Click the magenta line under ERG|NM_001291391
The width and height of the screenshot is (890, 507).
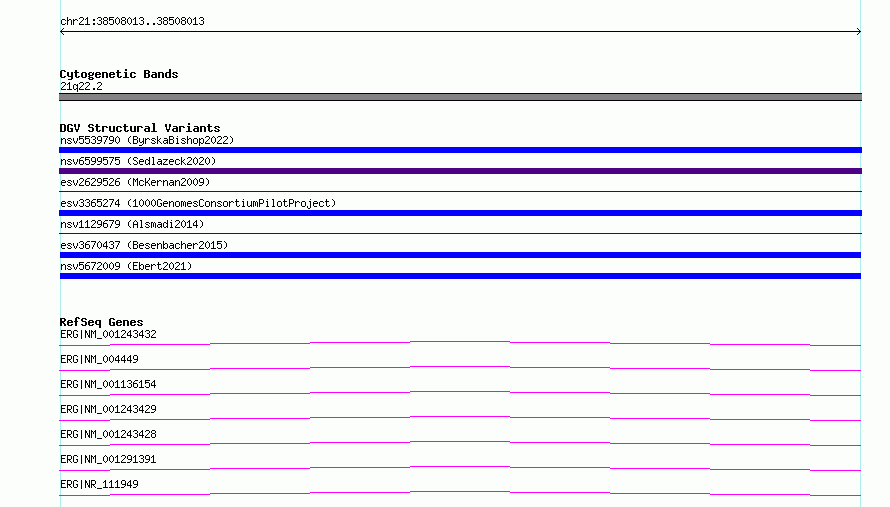(x=460, y=468)
